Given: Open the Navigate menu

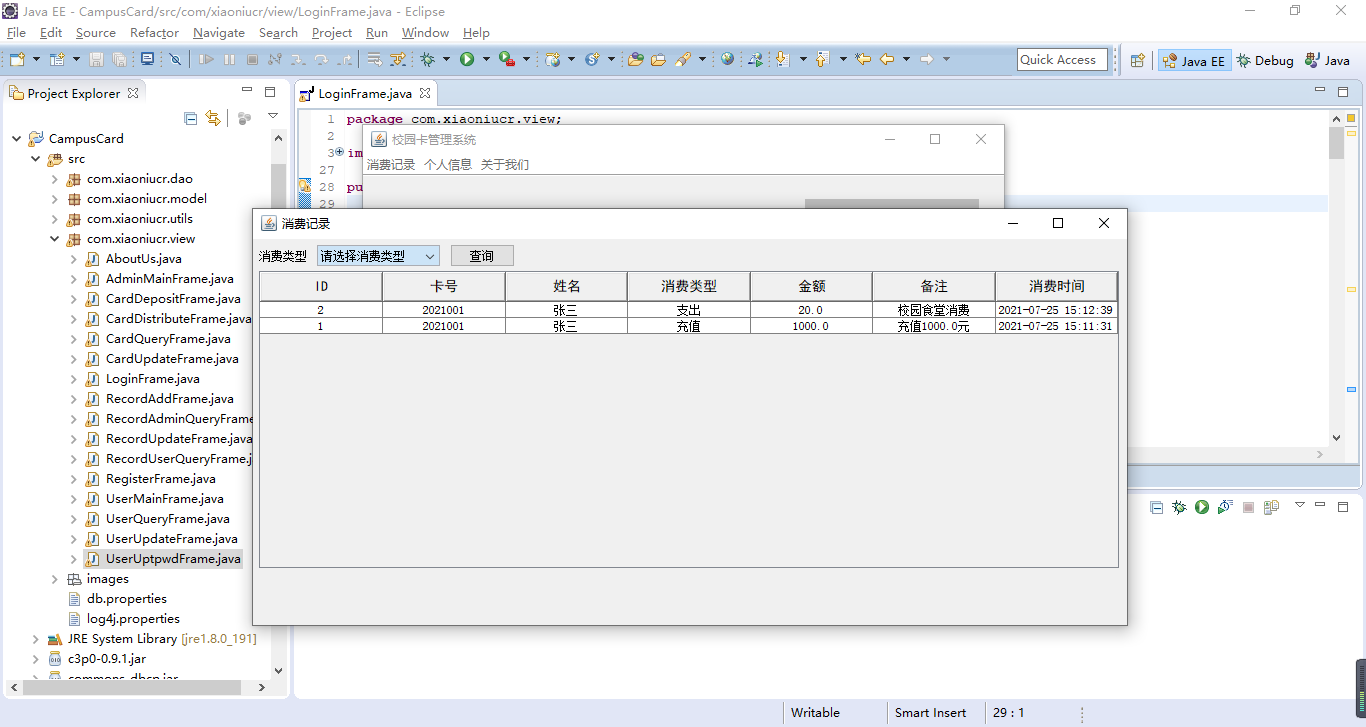Looking at the screenshot, I should tap(218, 32).
